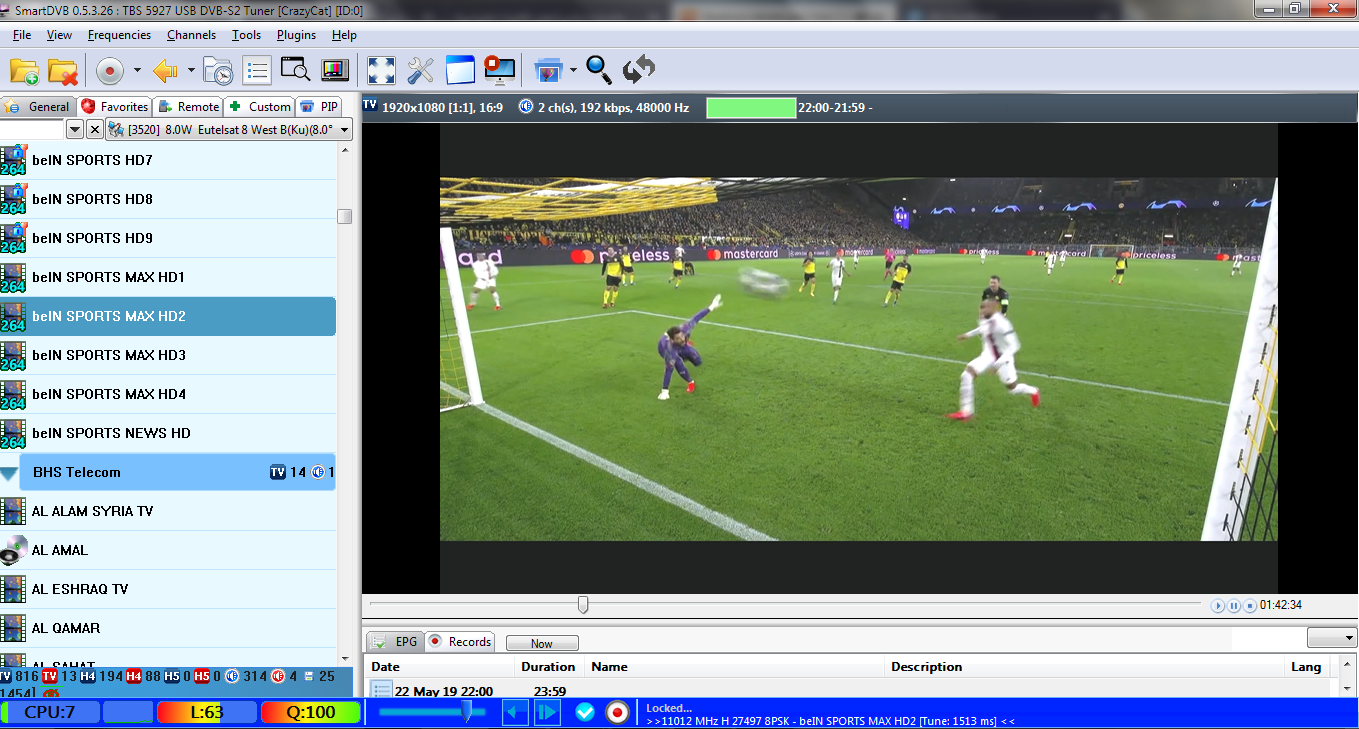Click the Description column header
The image size is (1359, 729).
pyautogui.click(x=1085, y=667)
